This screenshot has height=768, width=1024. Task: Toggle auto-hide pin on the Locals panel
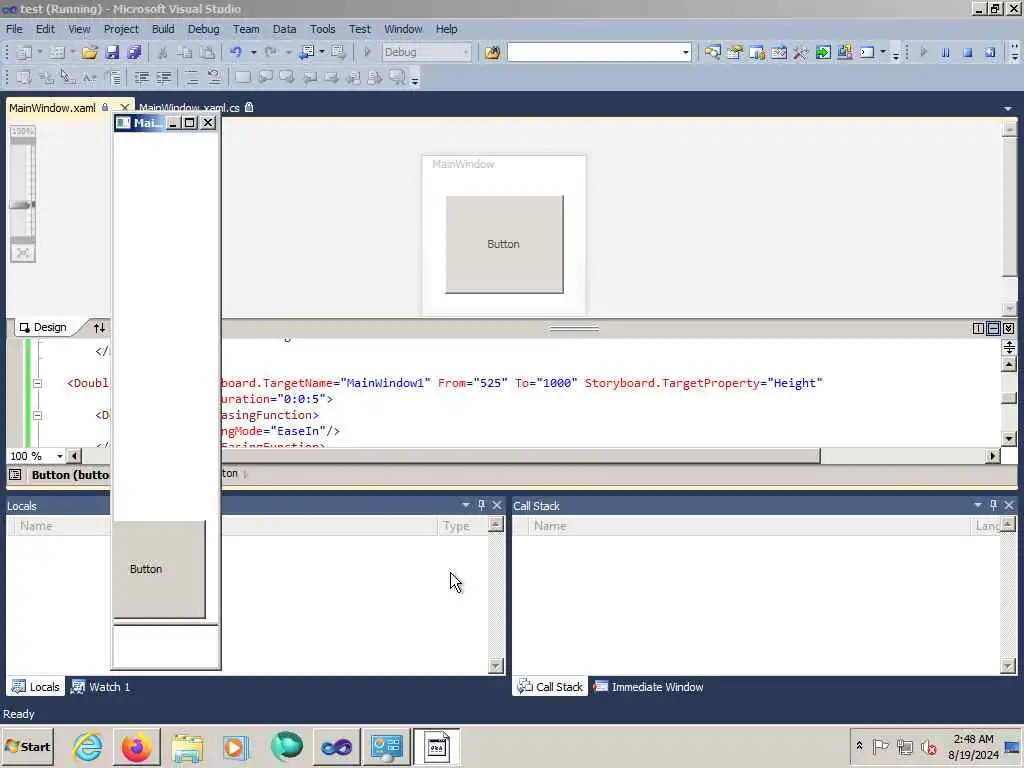[481, 505]
